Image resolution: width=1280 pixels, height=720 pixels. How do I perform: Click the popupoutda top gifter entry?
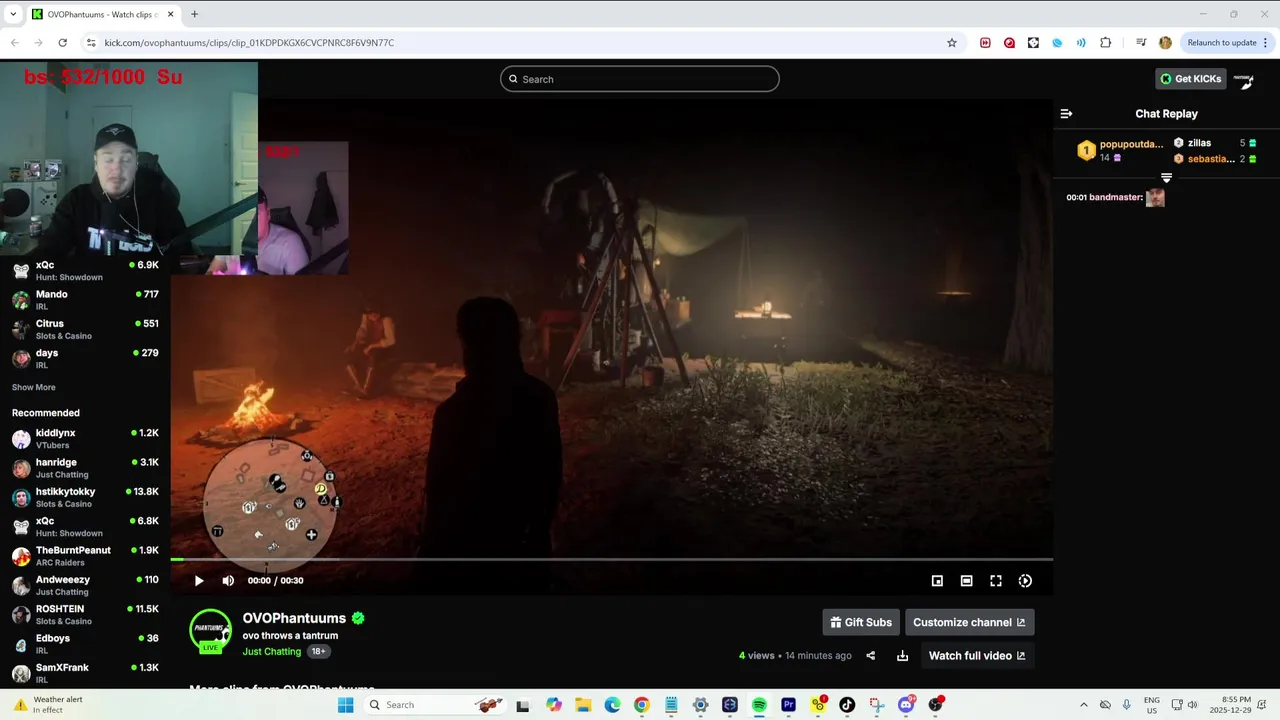coord(1120,150)
